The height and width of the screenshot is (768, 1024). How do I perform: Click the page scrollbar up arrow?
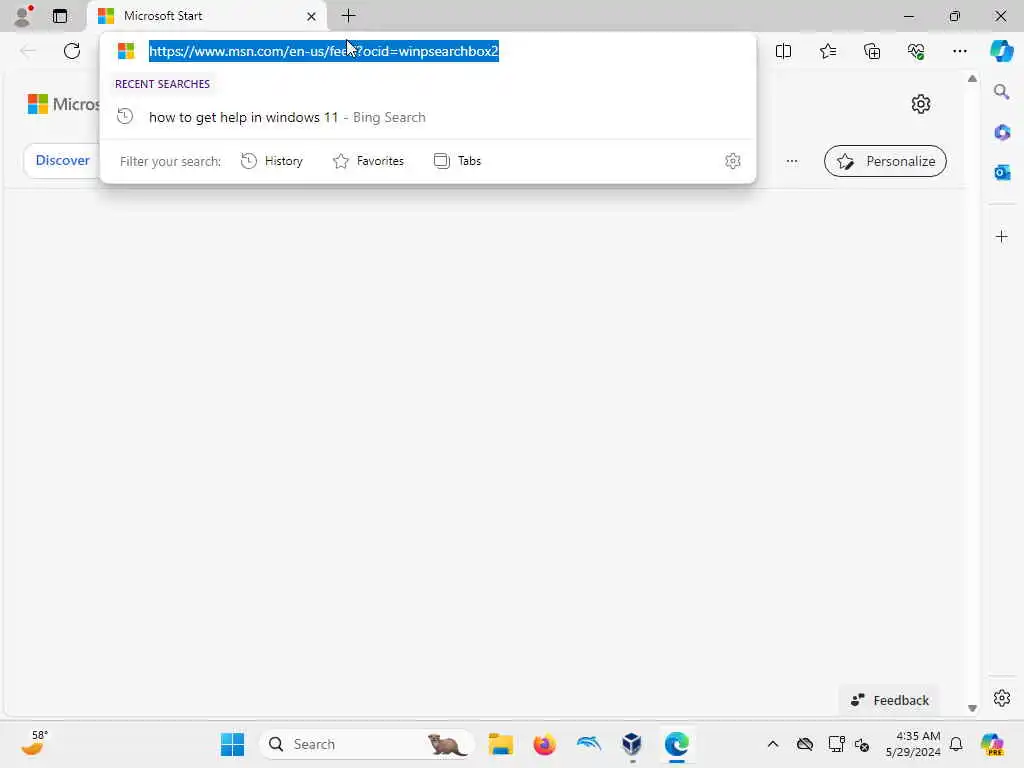click(x=972, y=79)
